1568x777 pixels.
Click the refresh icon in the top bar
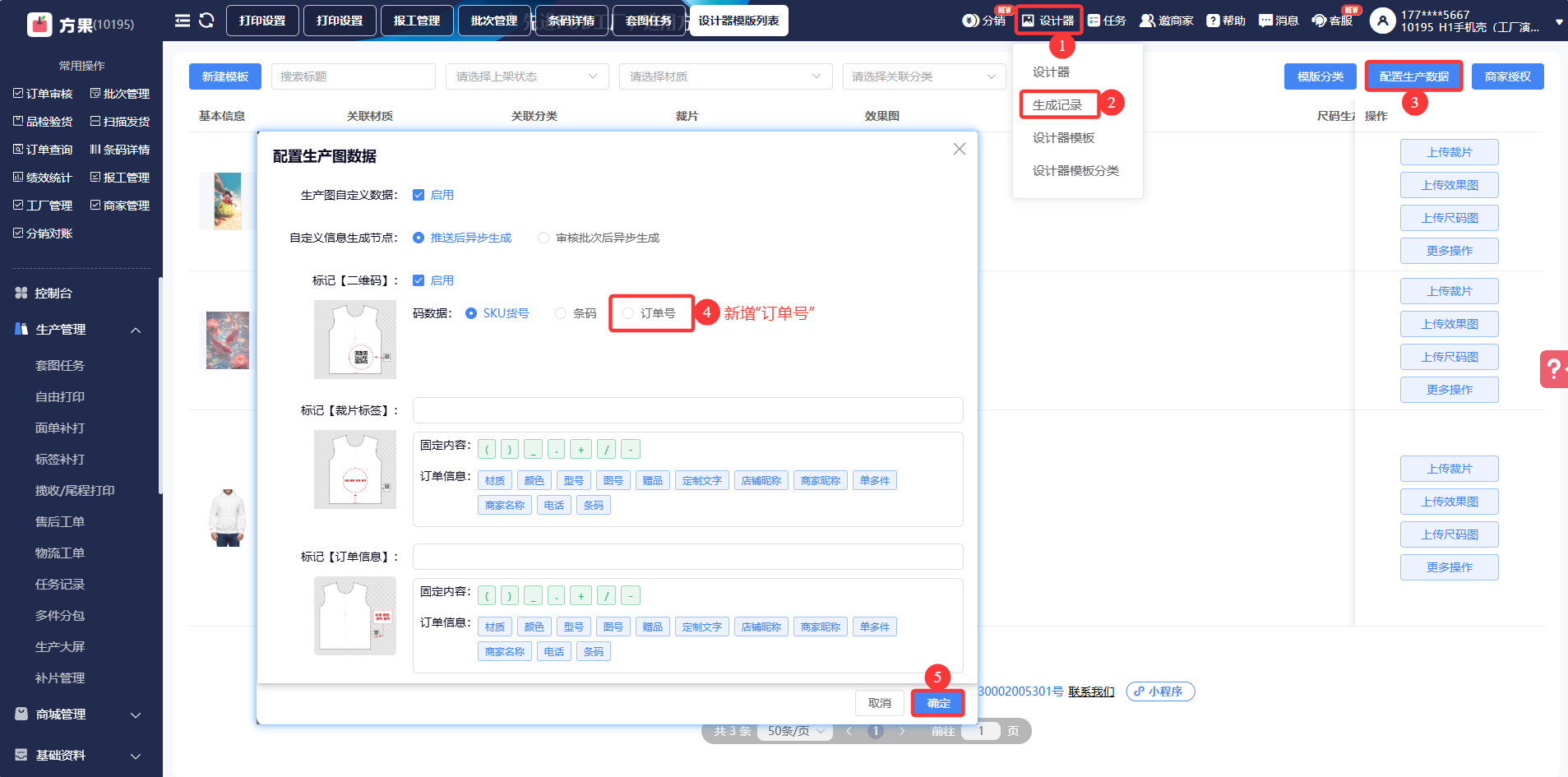pos(206,21)
